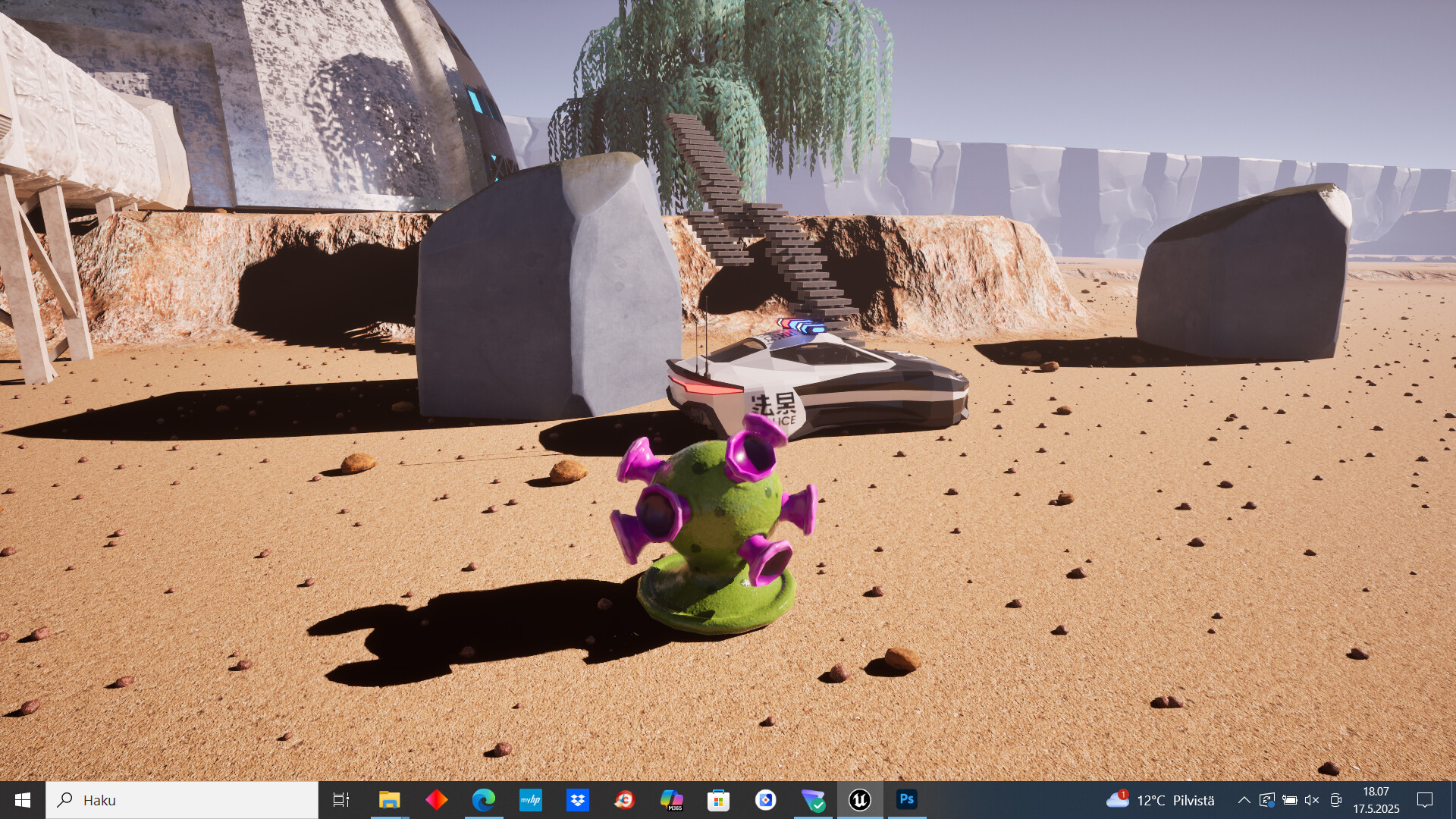Expand hidden icons in the system tray
Screen dimensions: 1456x819
pos(1244,800)
